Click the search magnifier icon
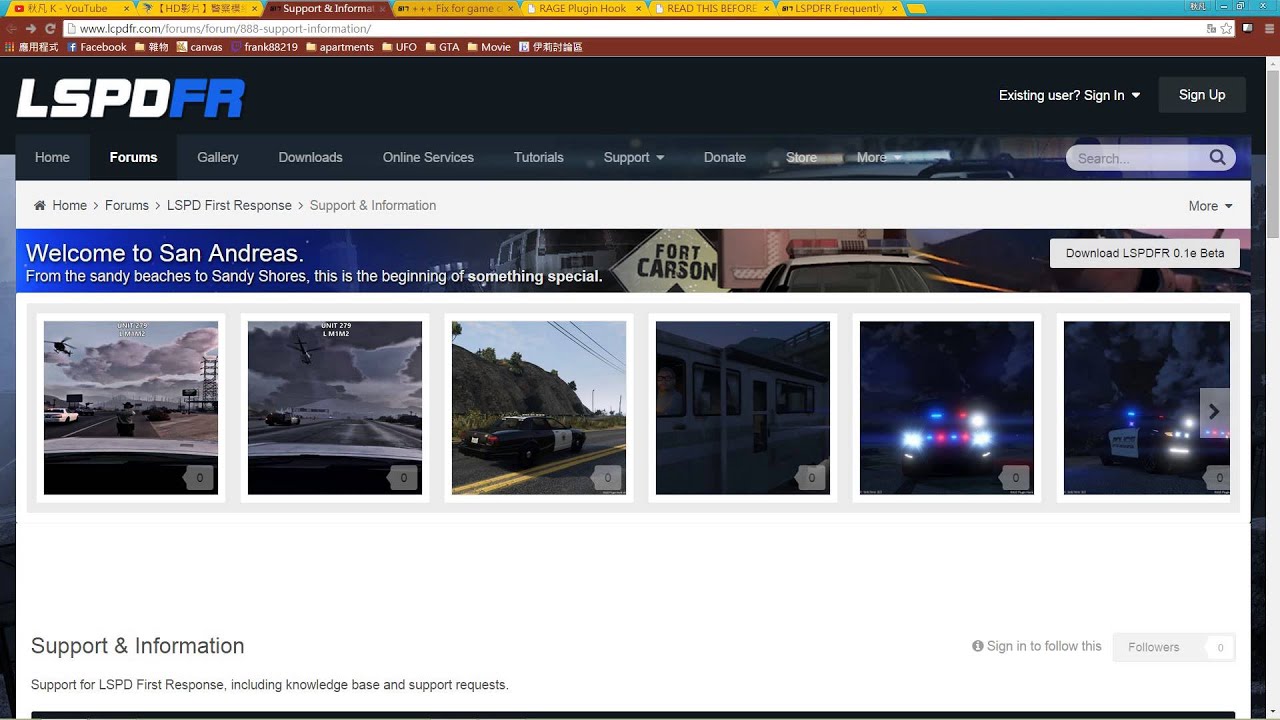 pos(1217,157)
